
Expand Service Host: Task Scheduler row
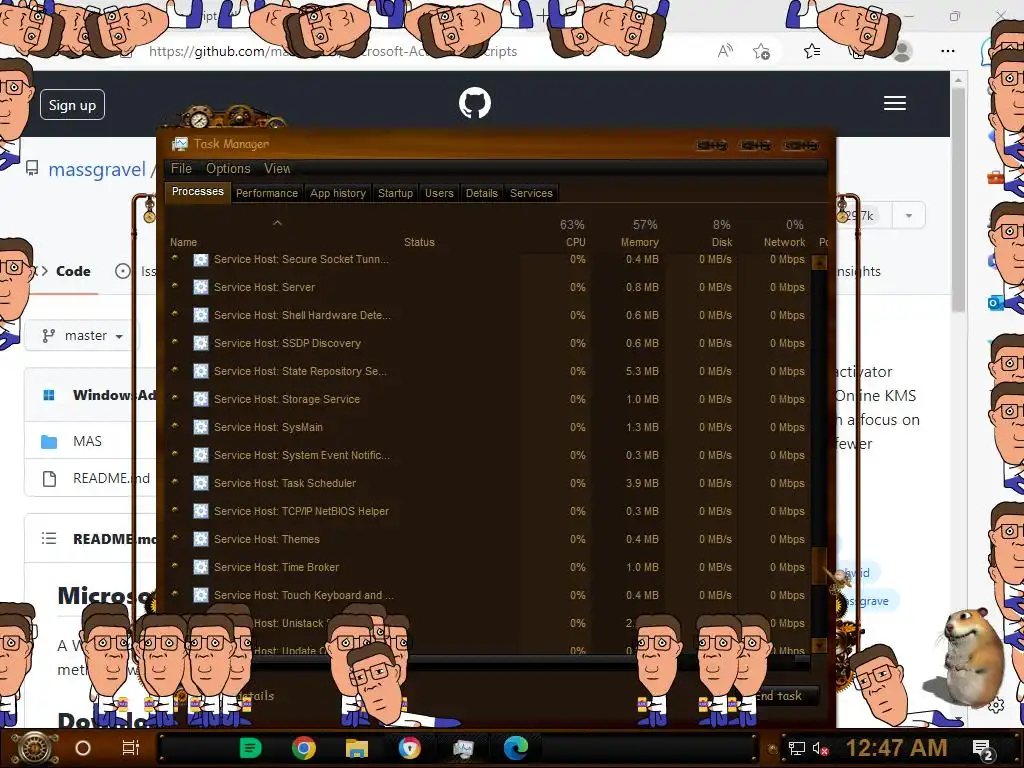point(174,482)
